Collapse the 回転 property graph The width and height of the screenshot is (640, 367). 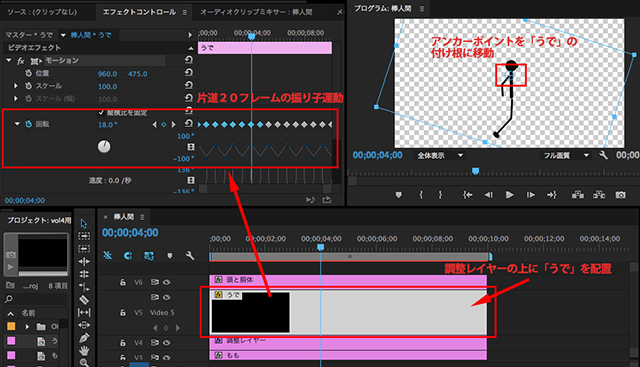(x=17, y=124)
